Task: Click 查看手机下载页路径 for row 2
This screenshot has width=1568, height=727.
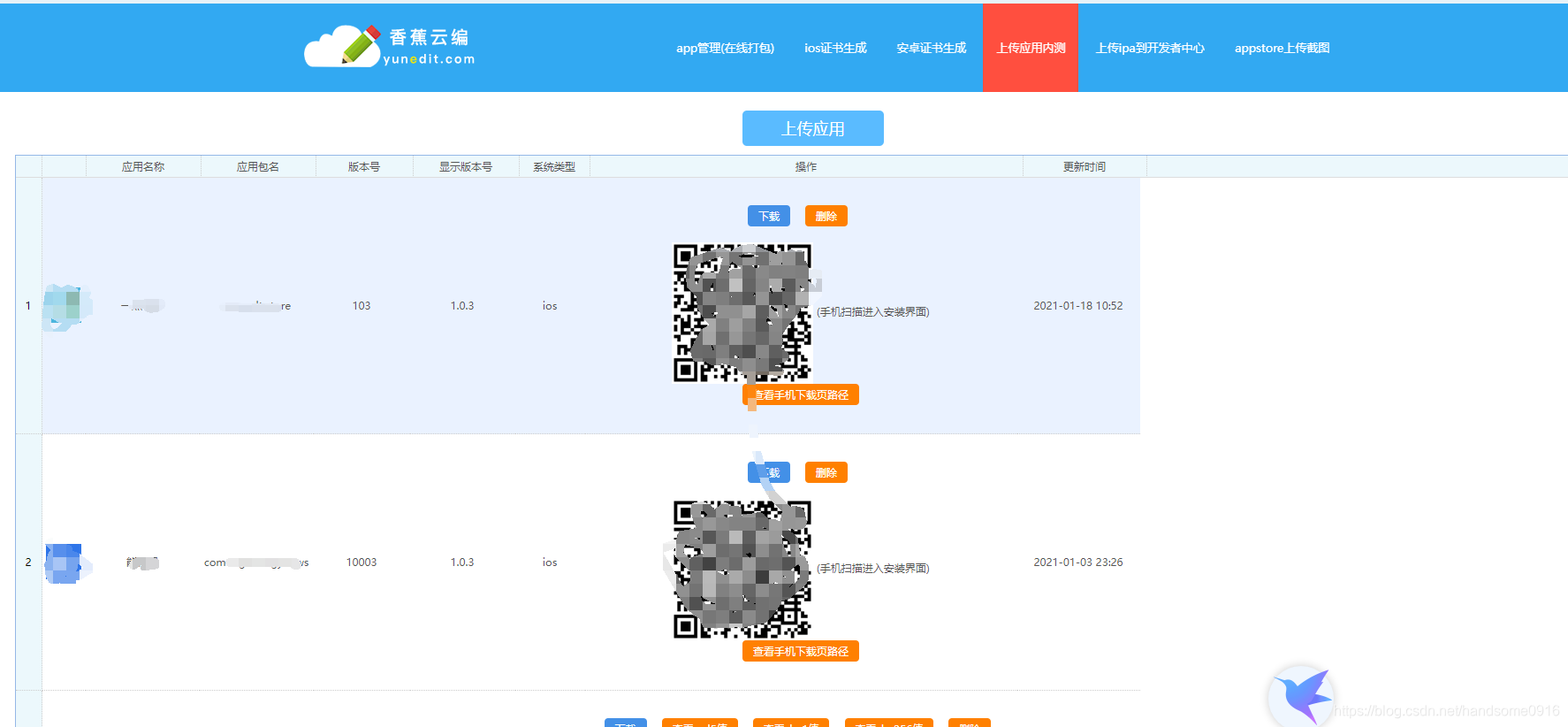Action: coord(801,651)
